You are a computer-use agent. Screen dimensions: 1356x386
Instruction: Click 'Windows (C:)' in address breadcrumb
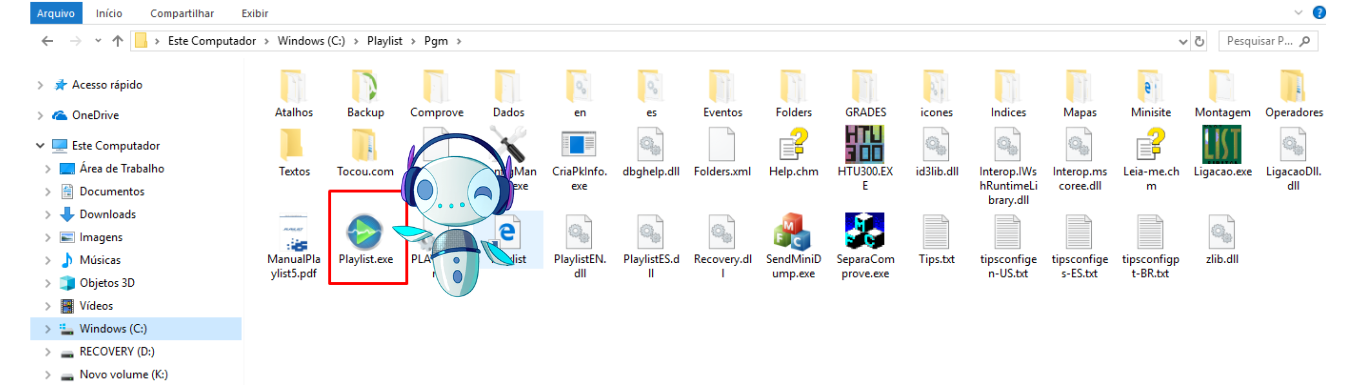tap(311, 41)
